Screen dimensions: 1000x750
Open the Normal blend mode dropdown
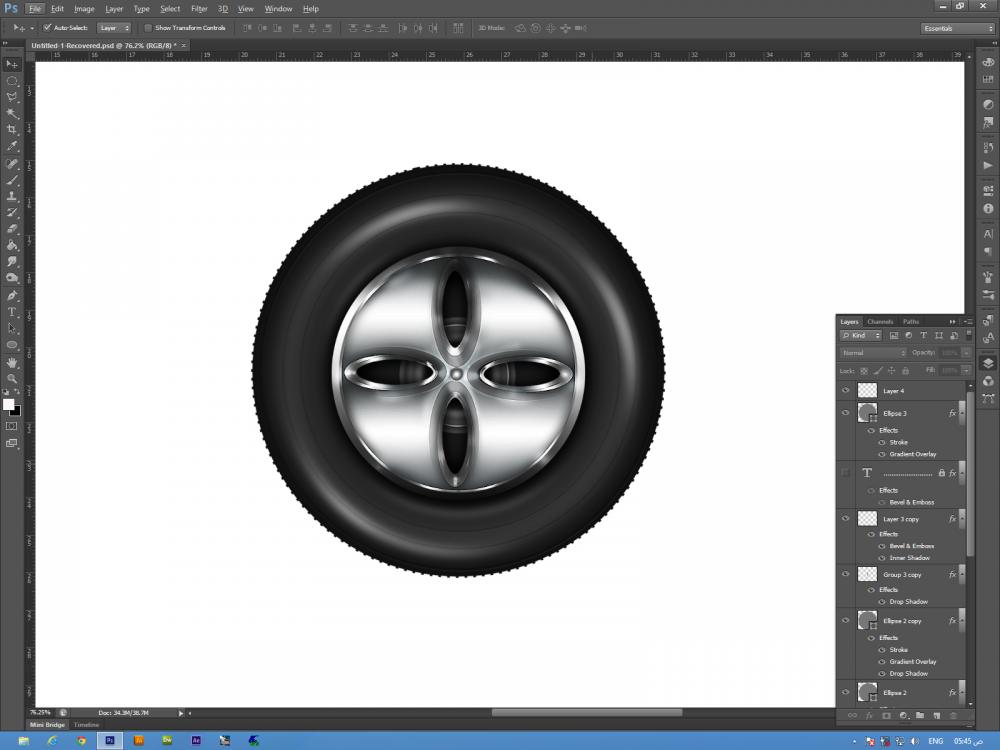click(873, 353)
